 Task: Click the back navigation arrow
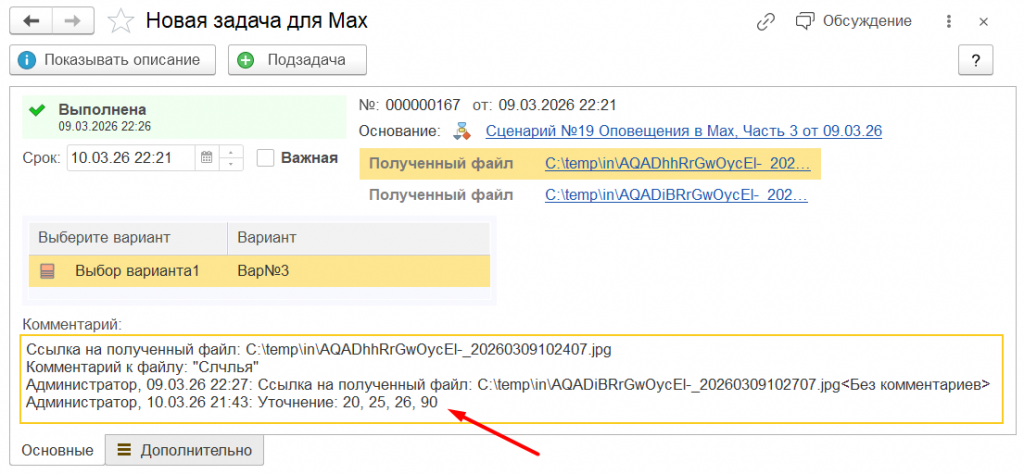[x=31, y=21]
